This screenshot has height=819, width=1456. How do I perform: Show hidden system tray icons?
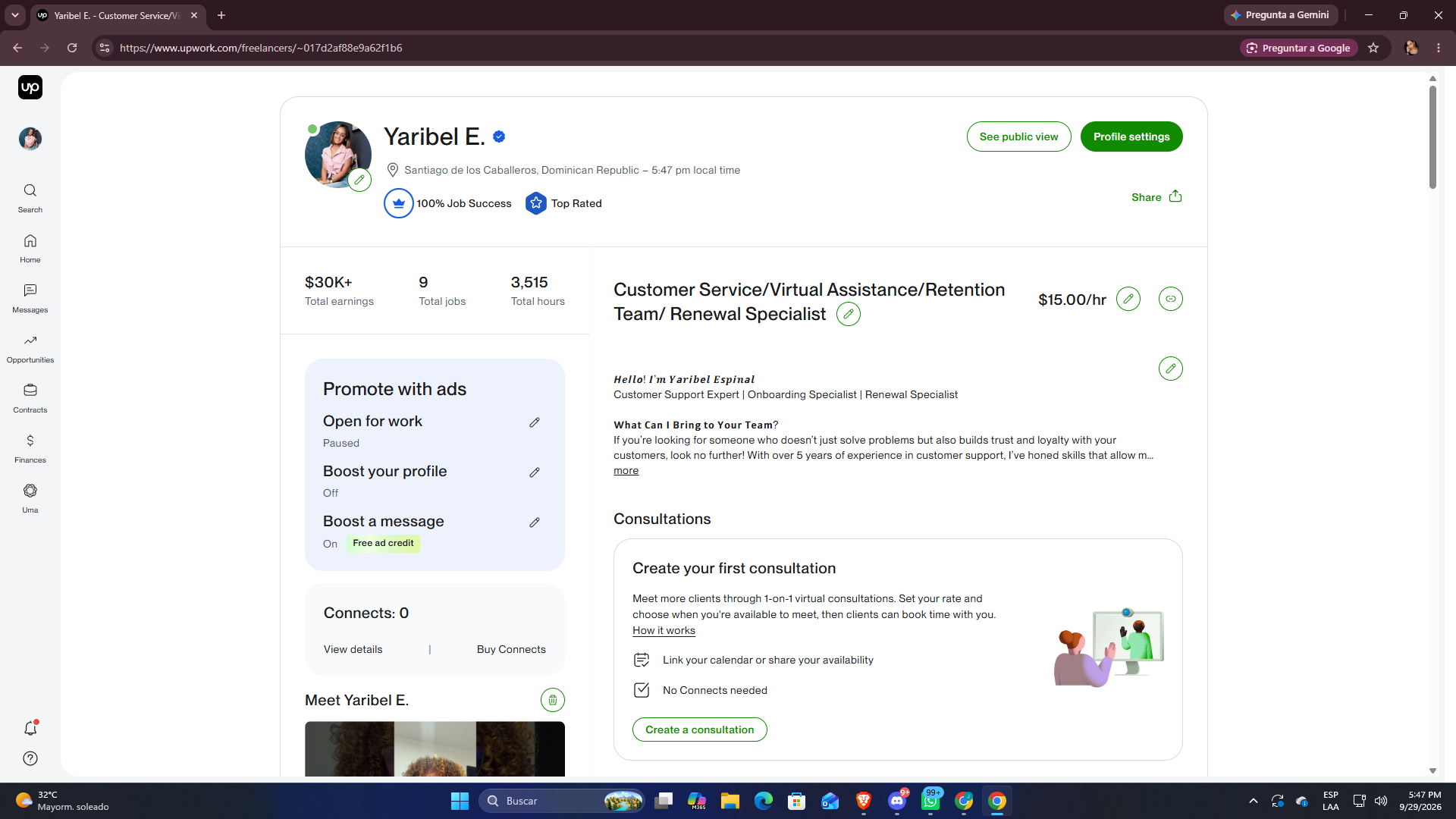click(1254, 801)
